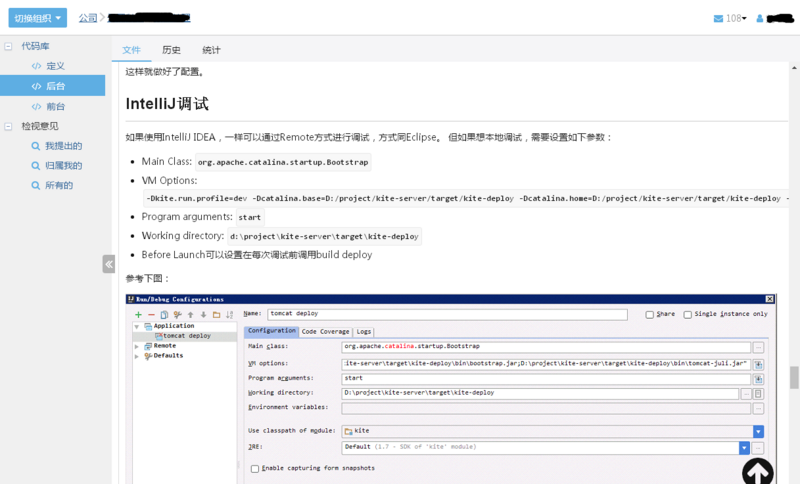Viewport: 800px width, 484px height.
Task: Select the Configuration tab in the dialog
Action: tap(271, 331)
